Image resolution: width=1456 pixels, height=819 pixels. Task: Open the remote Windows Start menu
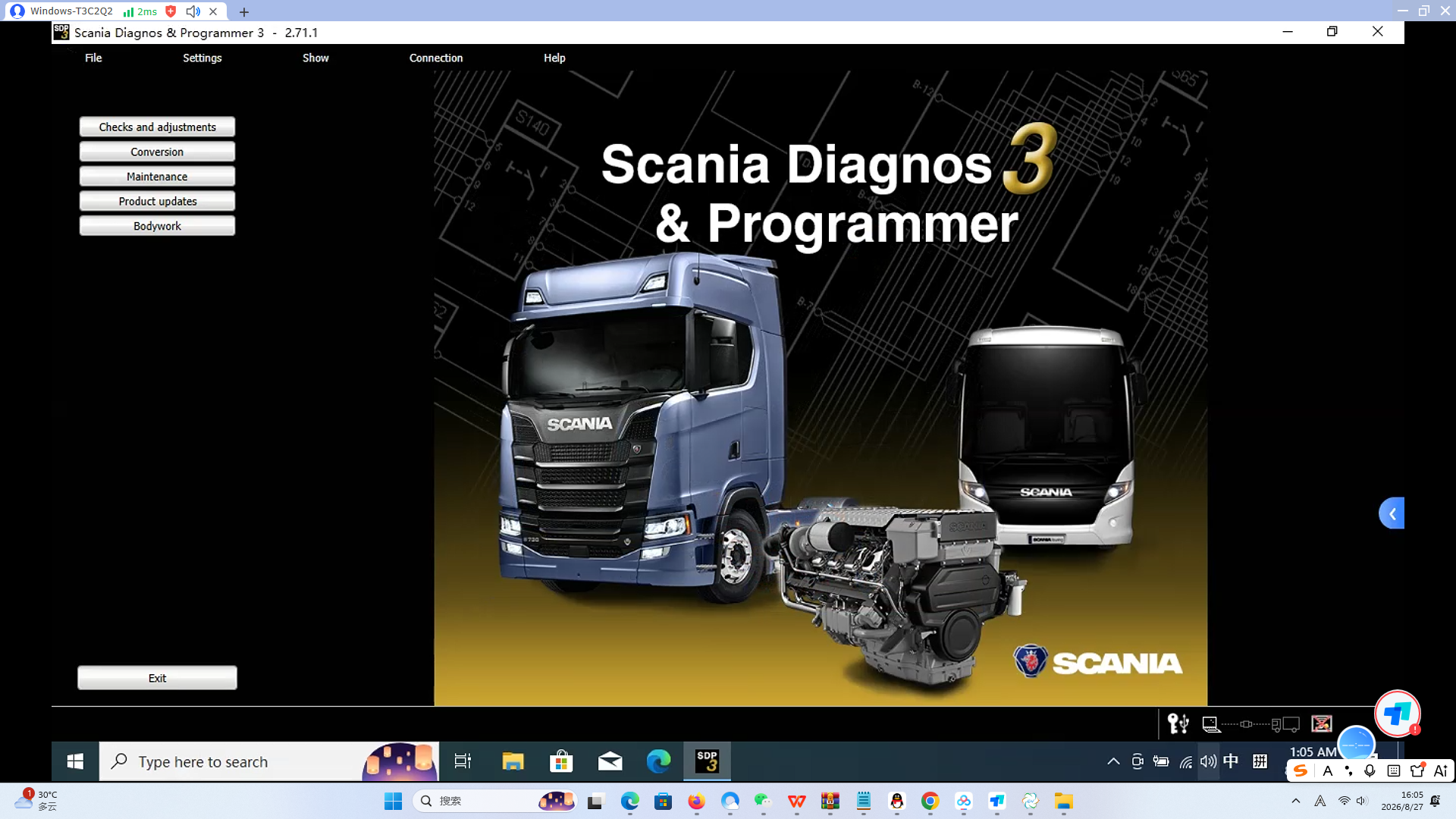75,761
